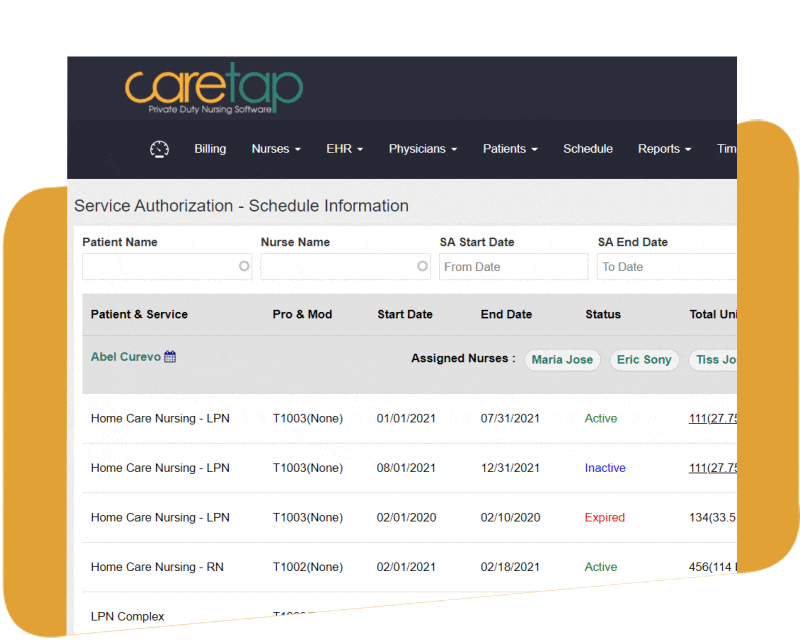Viewport: 800px width, 640px height.
Task: Click the CareTap logo
Action: [x=213, y=90]
